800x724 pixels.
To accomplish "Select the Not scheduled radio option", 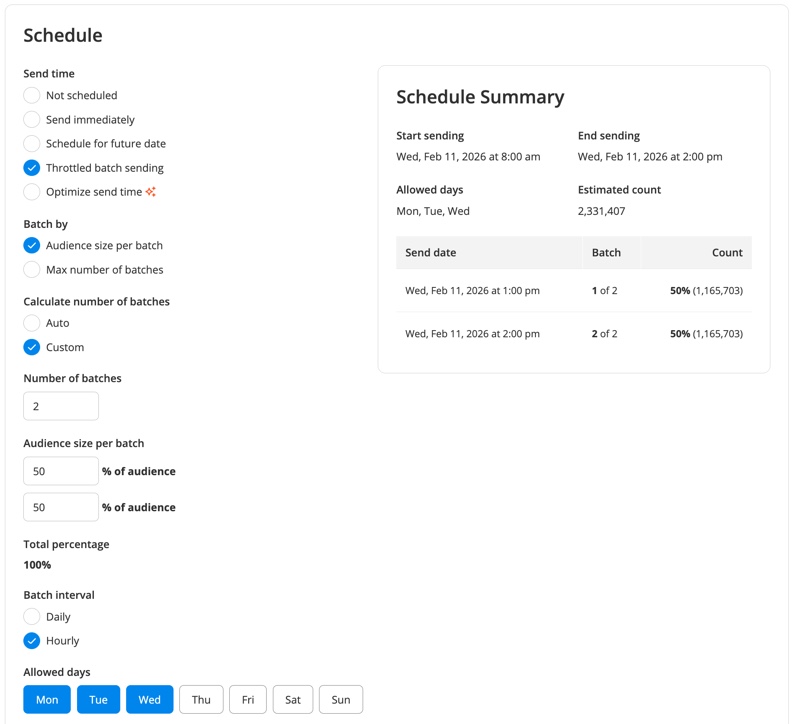I will pos(32,95).
